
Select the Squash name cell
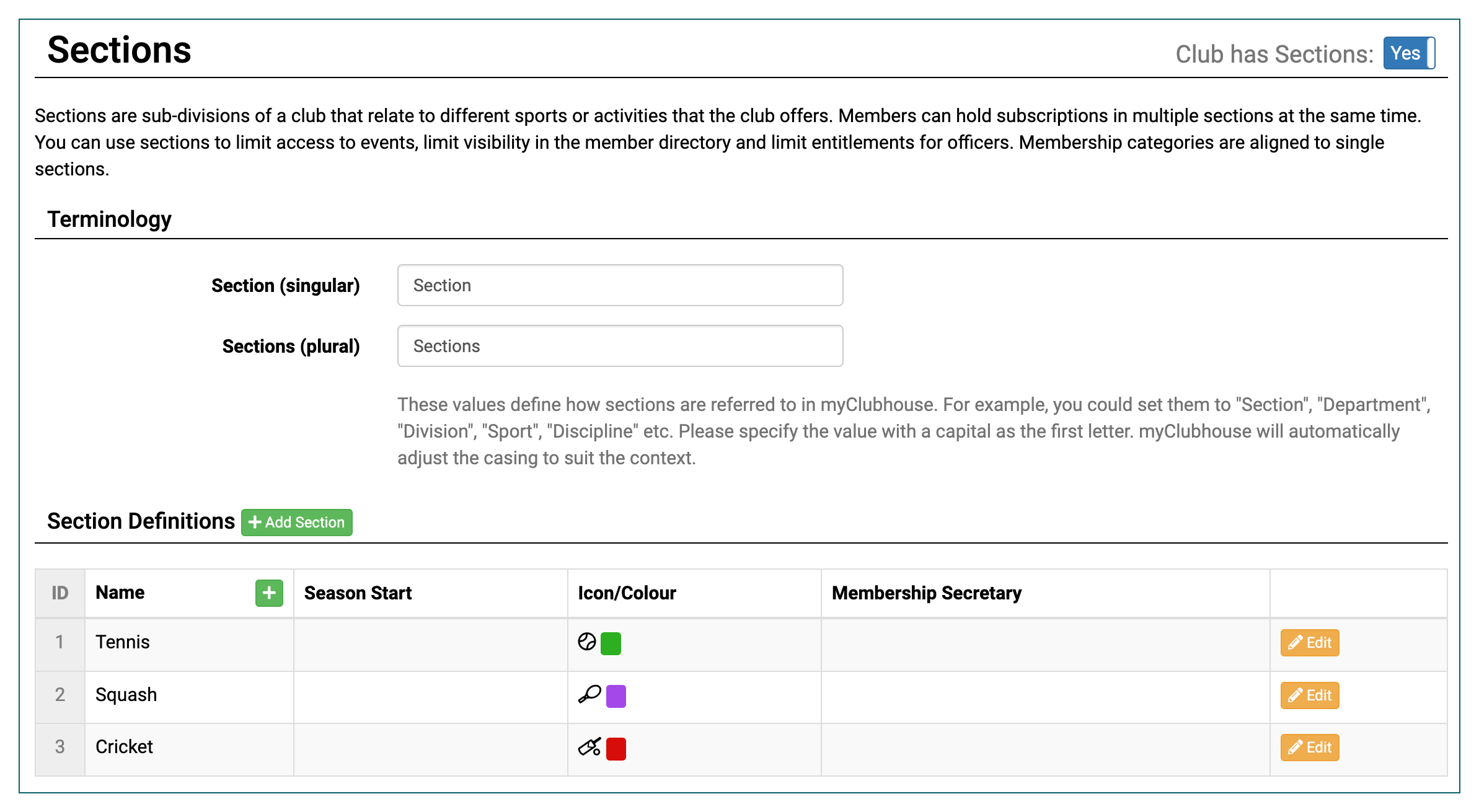189,696
